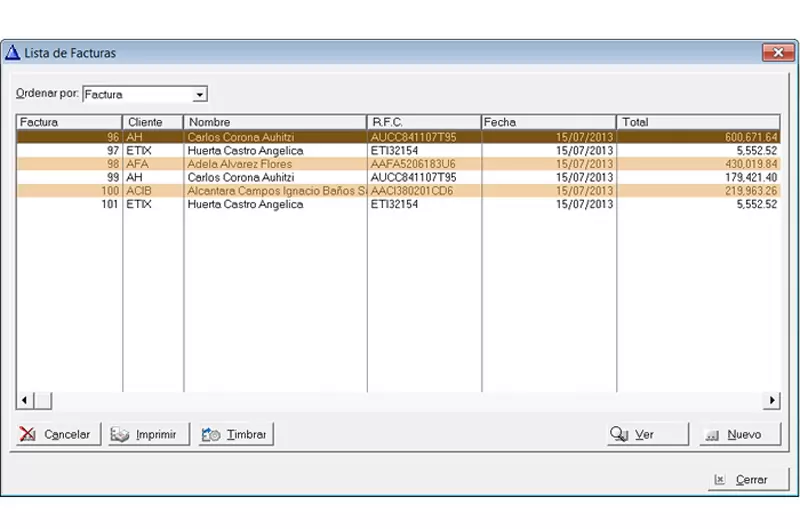Click the Nuevo invoice icon

coord(712,435)
